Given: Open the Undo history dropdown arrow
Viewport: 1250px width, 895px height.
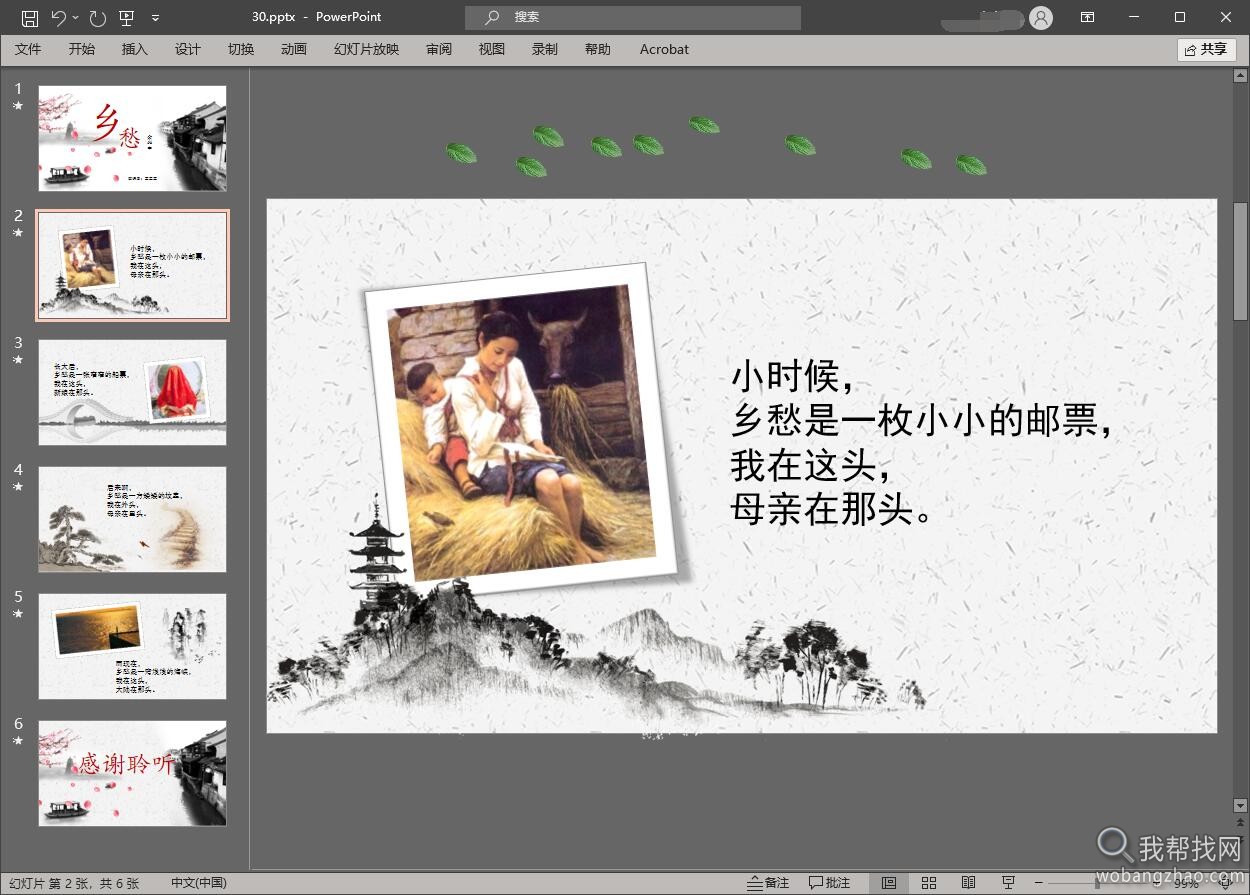Looking at the screenshot, I should click(75, 18).
